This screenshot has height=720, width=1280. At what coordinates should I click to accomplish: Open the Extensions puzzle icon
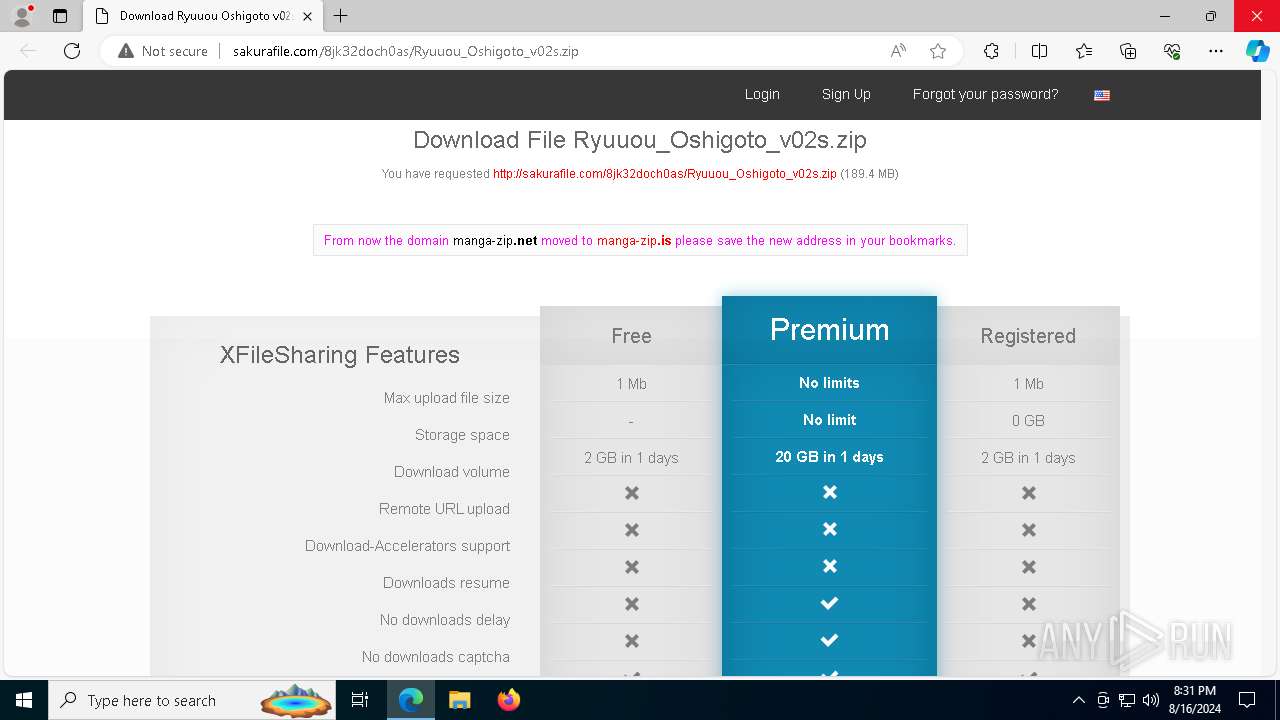pos(991,51)
